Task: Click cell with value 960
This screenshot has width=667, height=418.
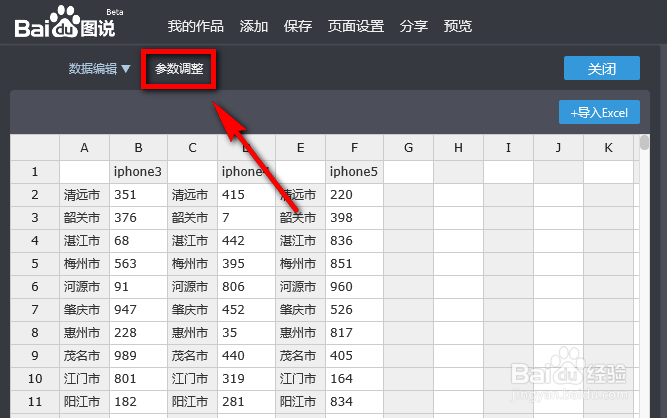Action: 354,287
